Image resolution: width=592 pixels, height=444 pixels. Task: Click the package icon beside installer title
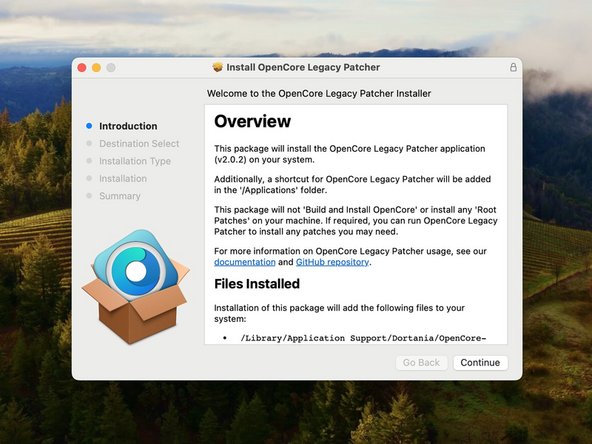tap(217, 67)
